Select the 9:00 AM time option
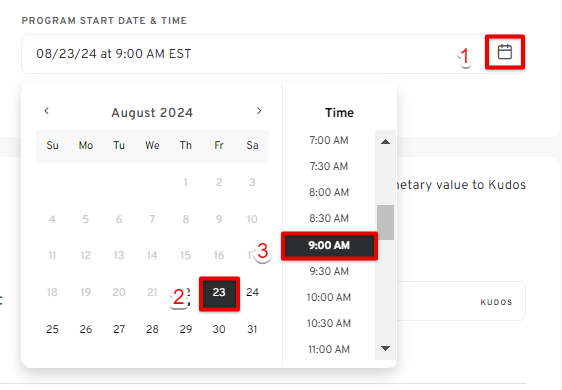 [329, 245]
